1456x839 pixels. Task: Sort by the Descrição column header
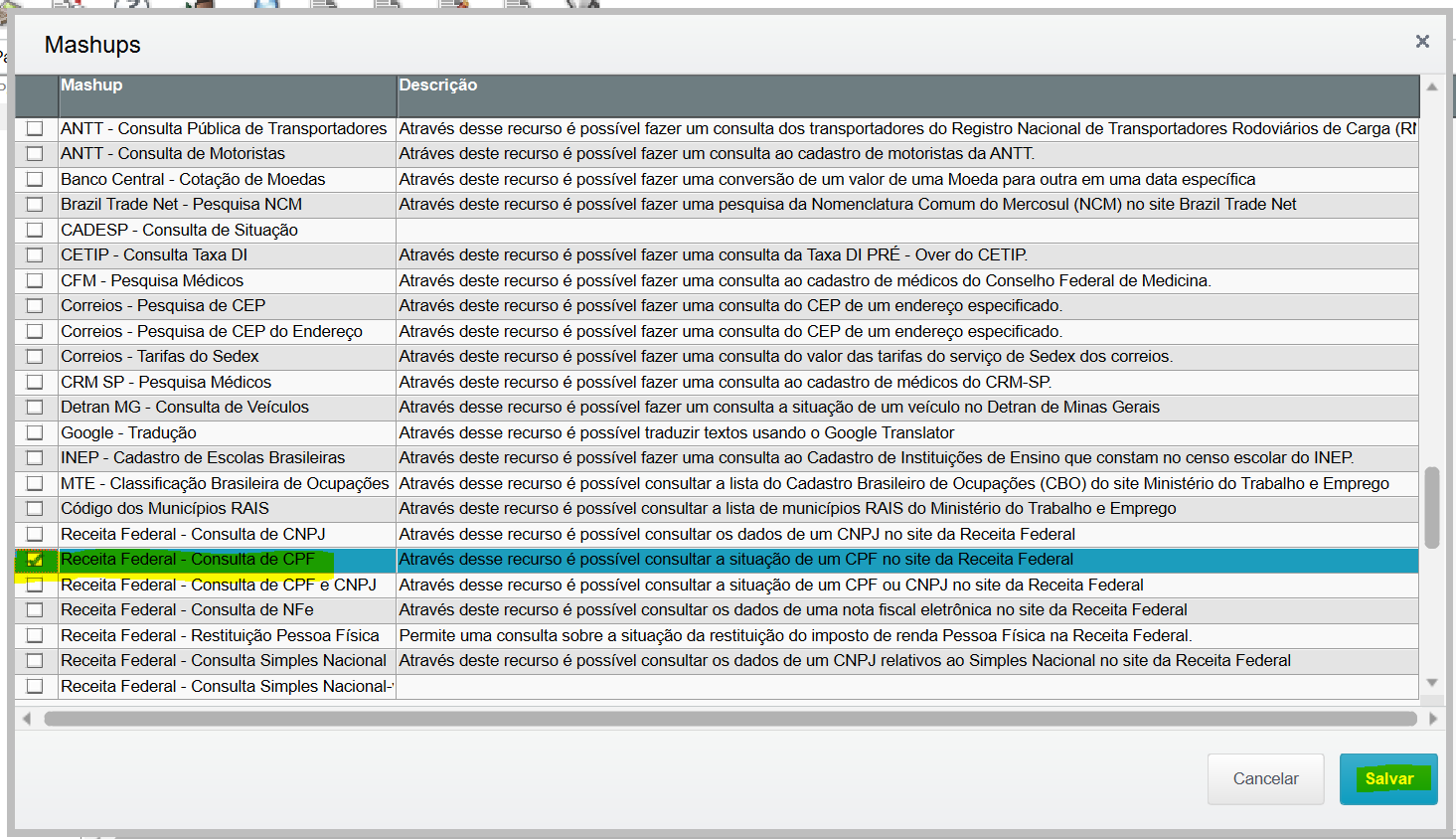pyautogui.click(x=907, y=95)
